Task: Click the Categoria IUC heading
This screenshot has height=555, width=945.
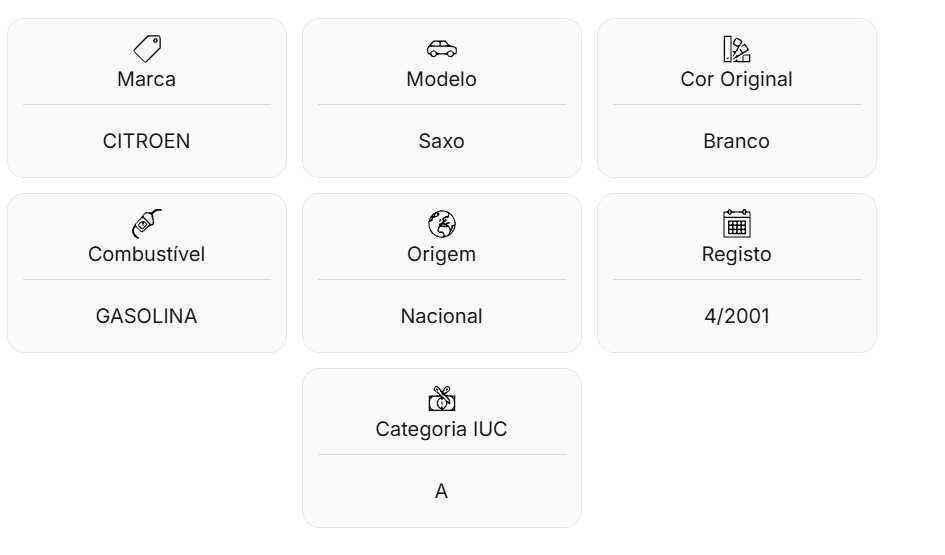Action: point(441,429)
